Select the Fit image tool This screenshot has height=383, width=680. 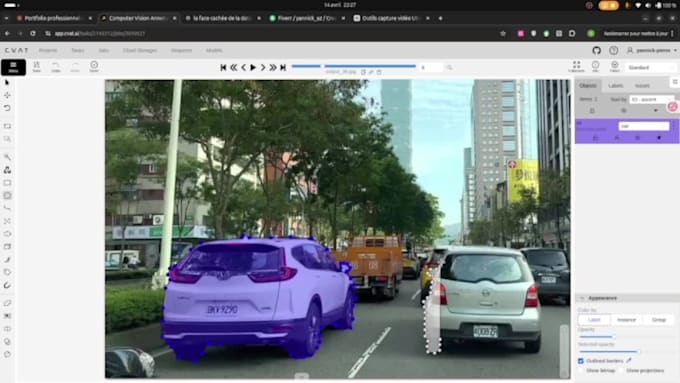point(7,126)
